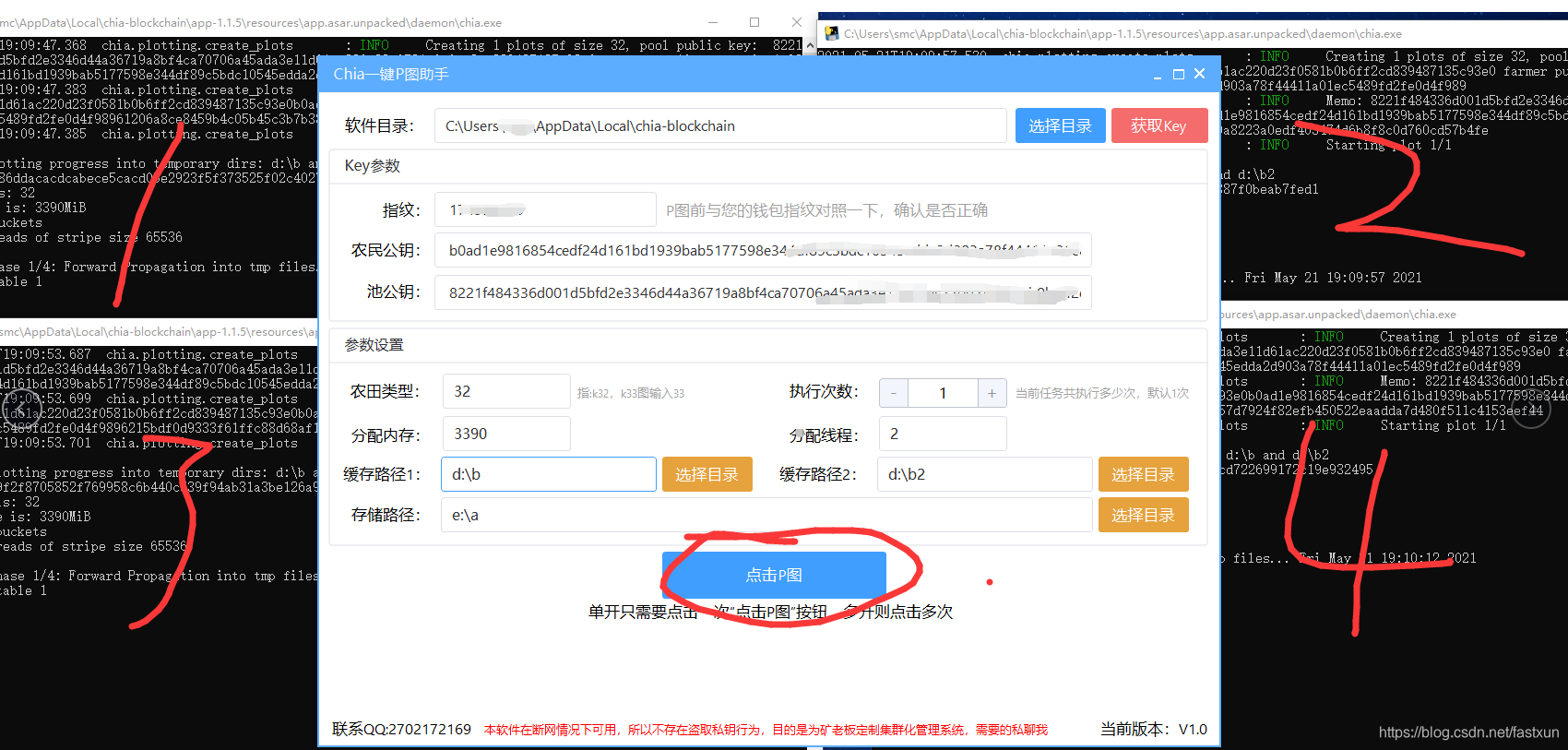This screenshot has width=1568, height=750.
Task: Click the 分配内存 field showing 3390
Action: pos(506,434)
